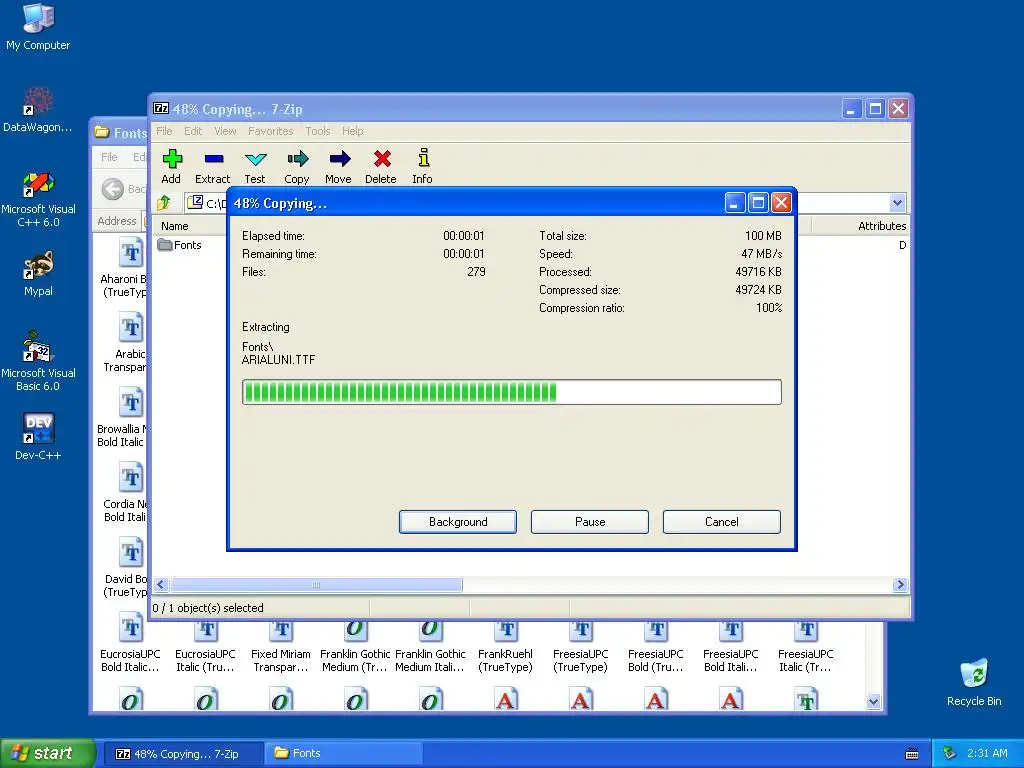Pause the copying operation

pyautogui.click(x=590, y=522)
